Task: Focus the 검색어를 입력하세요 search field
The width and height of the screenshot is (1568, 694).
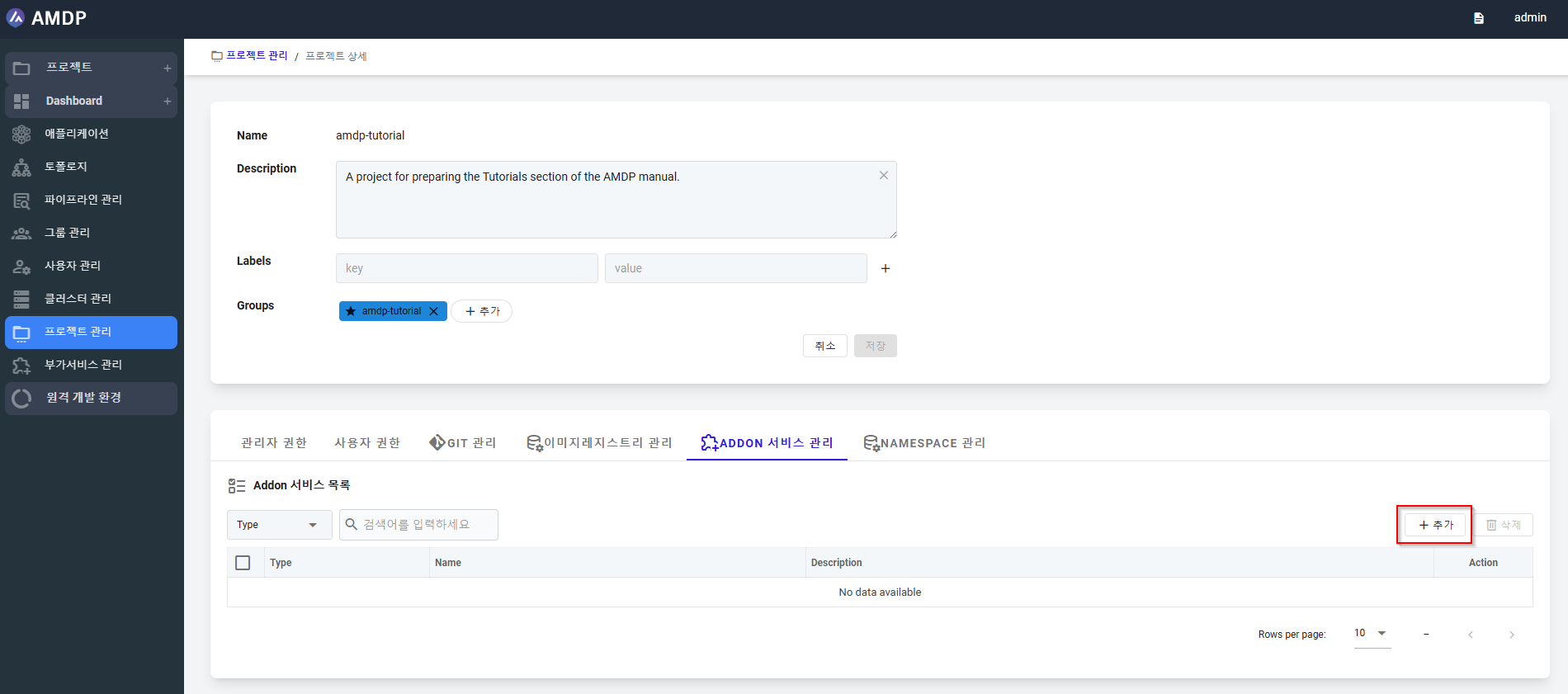Action: click(418, 525)
